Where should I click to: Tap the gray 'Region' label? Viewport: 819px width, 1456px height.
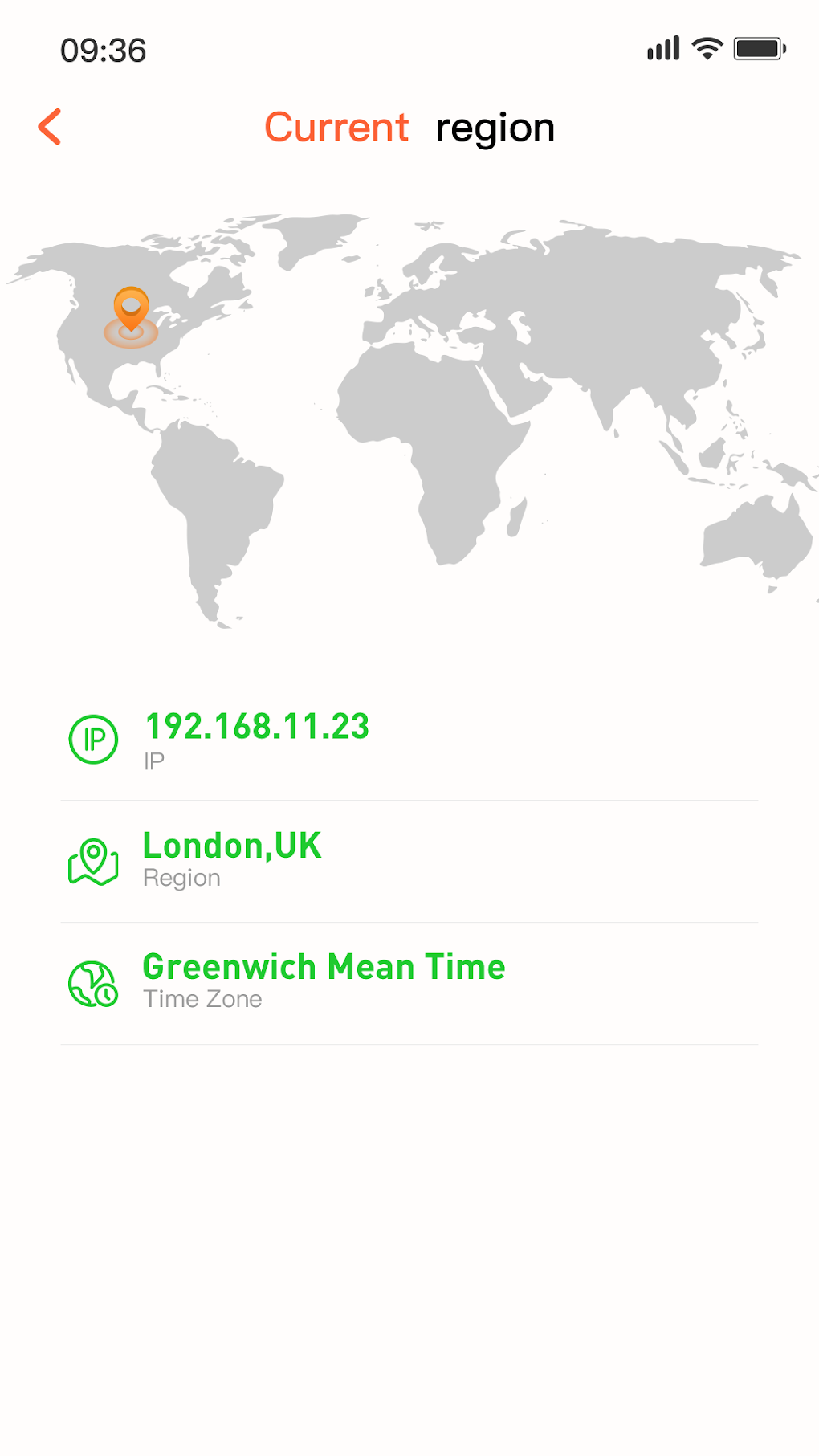click(x=181, y=878)
